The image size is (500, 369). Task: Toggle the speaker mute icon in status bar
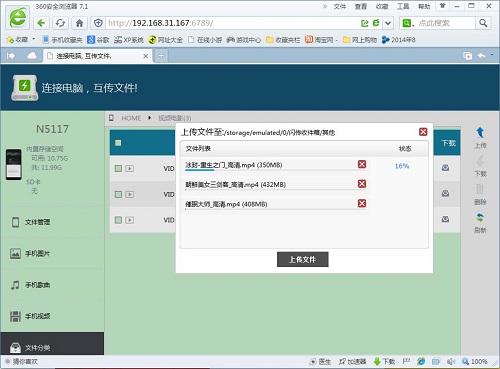point(451,361)
